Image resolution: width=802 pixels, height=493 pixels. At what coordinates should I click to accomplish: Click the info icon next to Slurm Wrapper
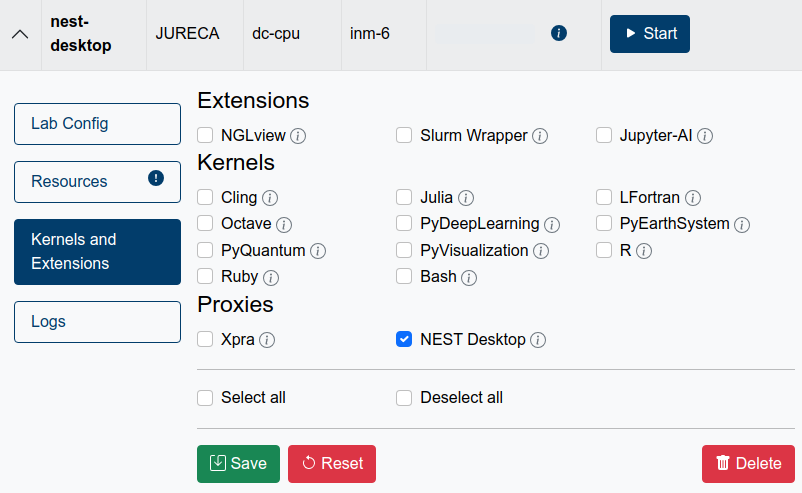coord(540,136)
